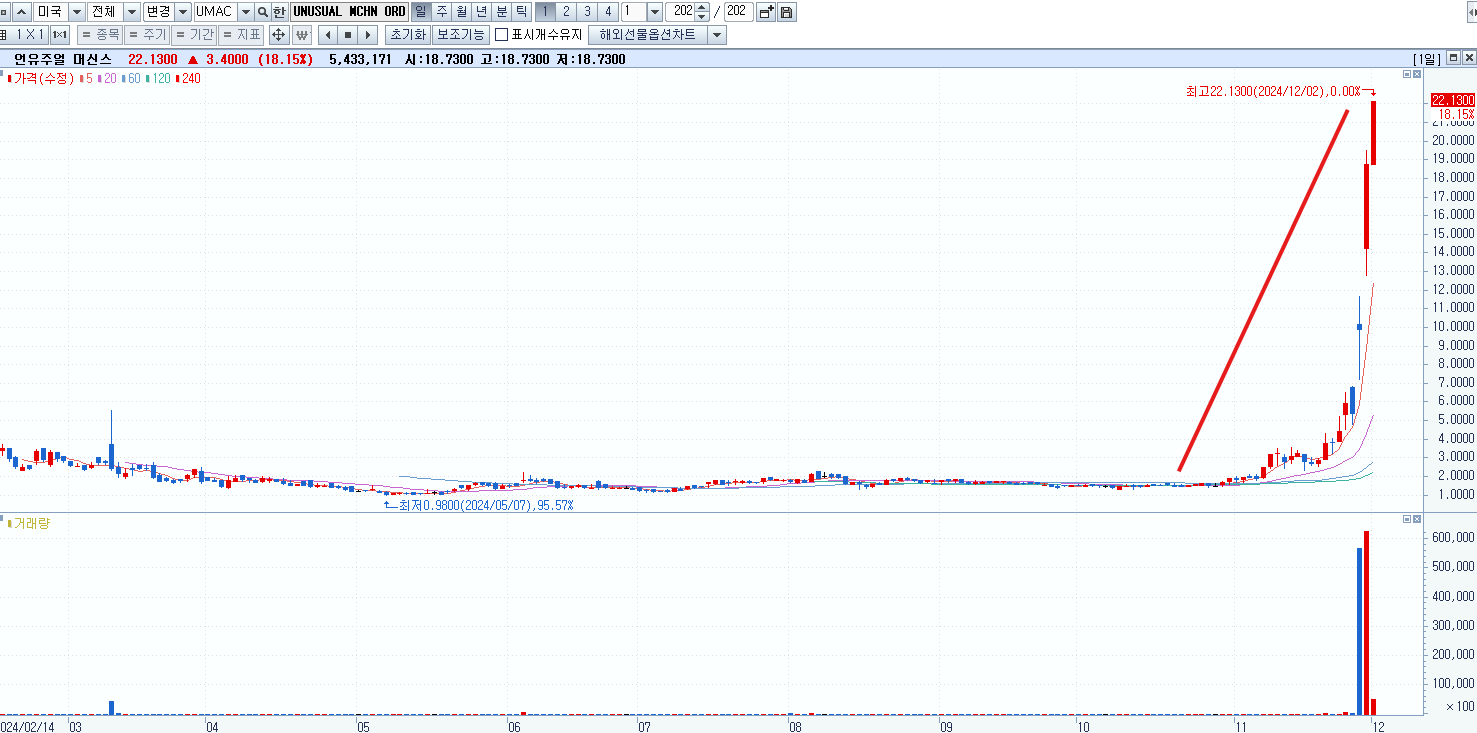This screenshot has height=733, width=1477.
Task: Click the 120-day moving average legend label
Action: (x=161, y=78)
